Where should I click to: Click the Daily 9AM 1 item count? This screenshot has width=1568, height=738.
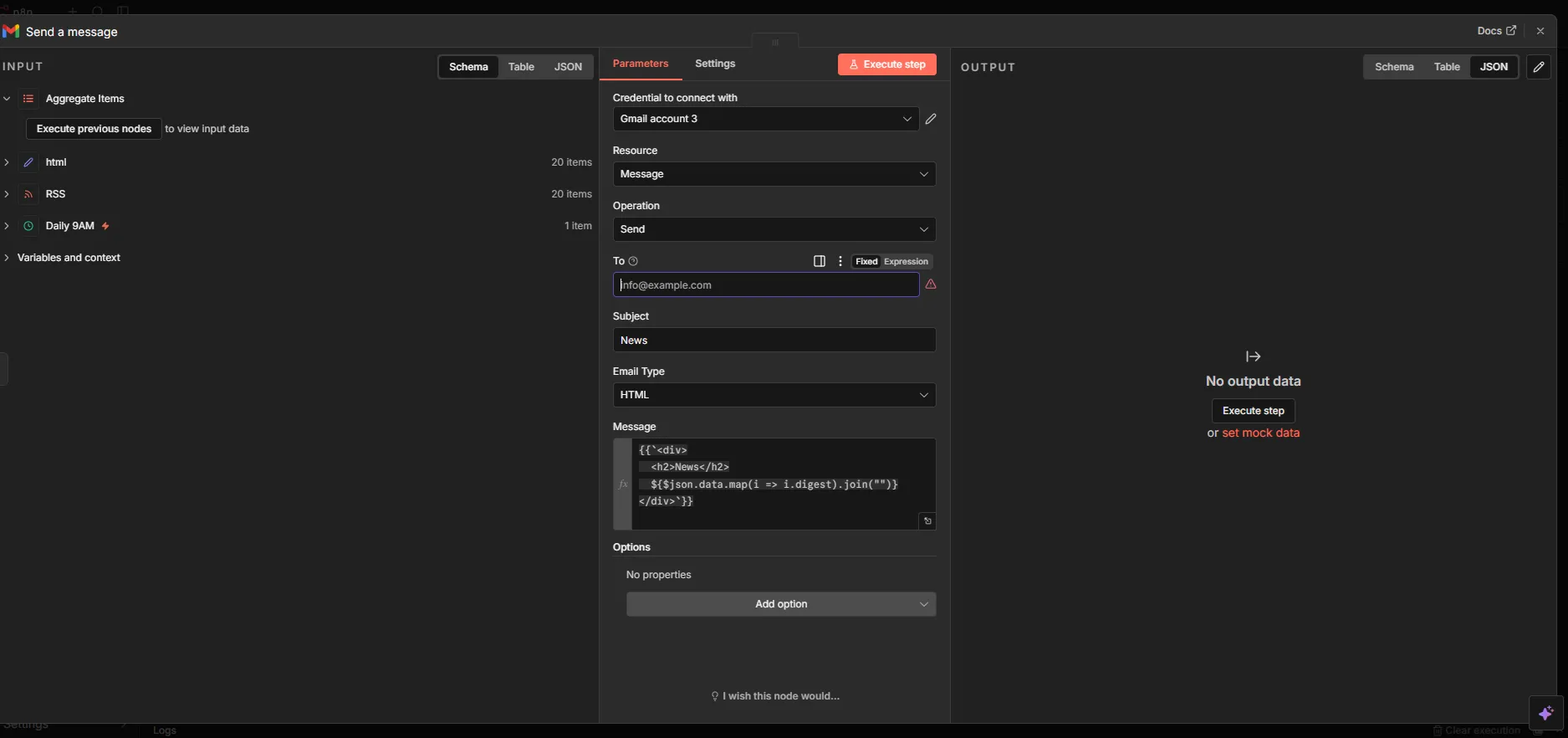[x=578, y=226]
